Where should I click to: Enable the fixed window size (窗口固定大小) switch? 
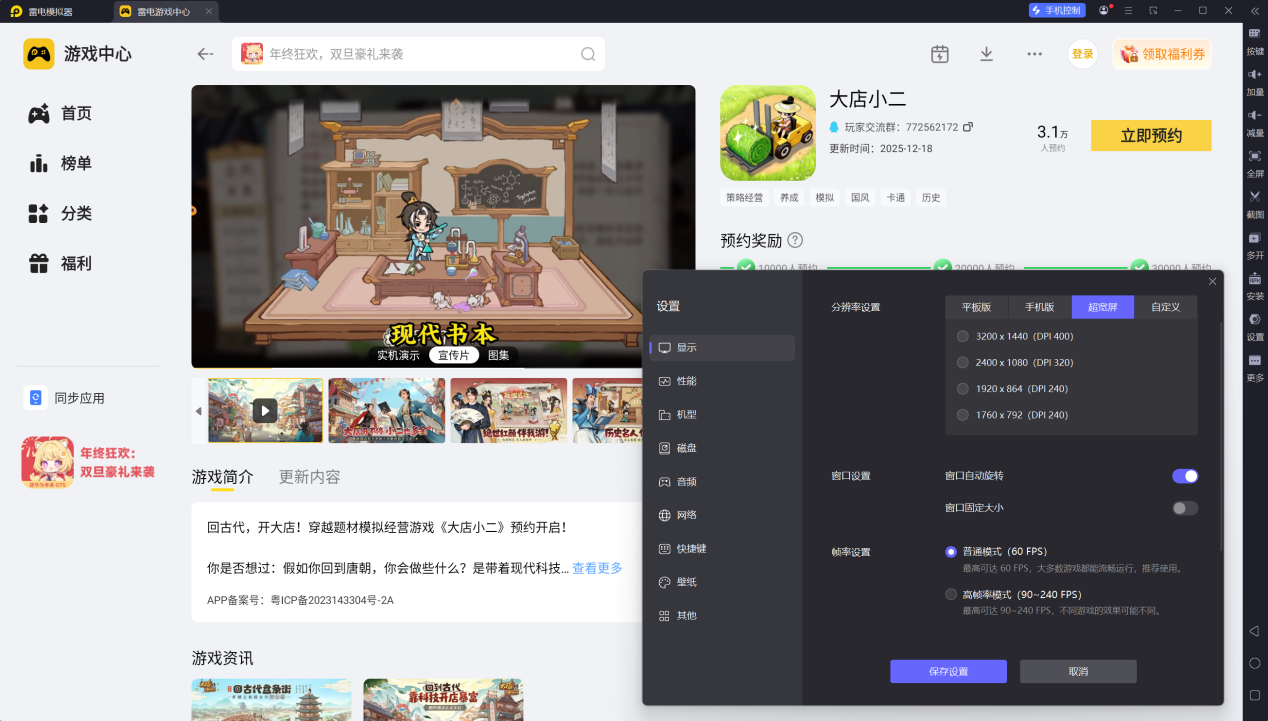(x=1184, y=508)
